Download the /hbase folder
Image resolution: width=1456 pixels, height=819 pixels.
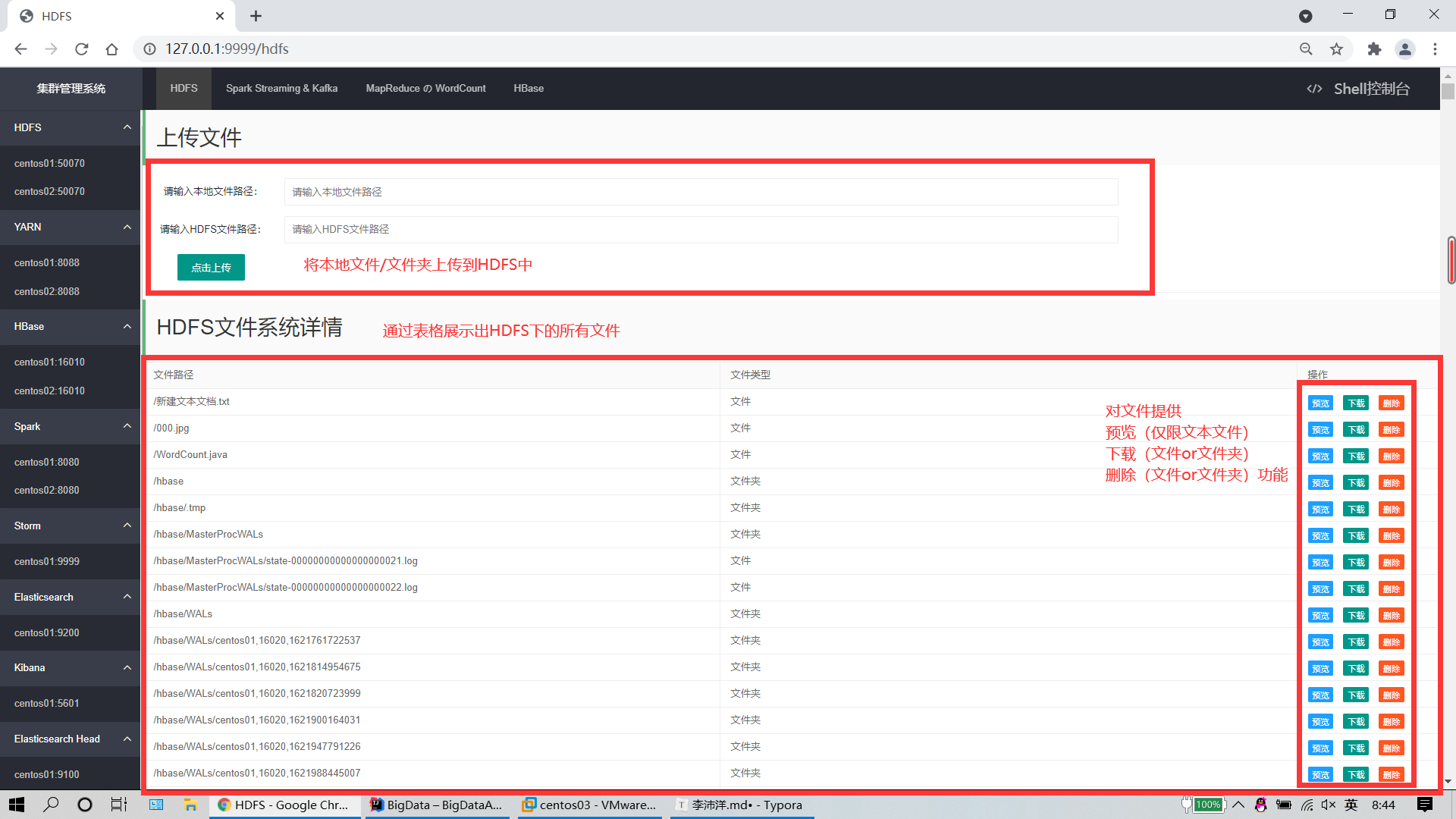pos(1356,483)
